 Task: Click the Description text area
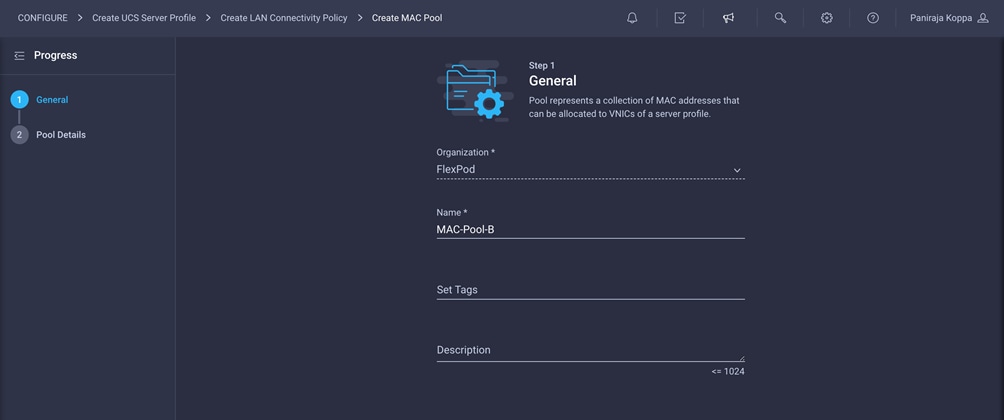(x=590, y=351)
